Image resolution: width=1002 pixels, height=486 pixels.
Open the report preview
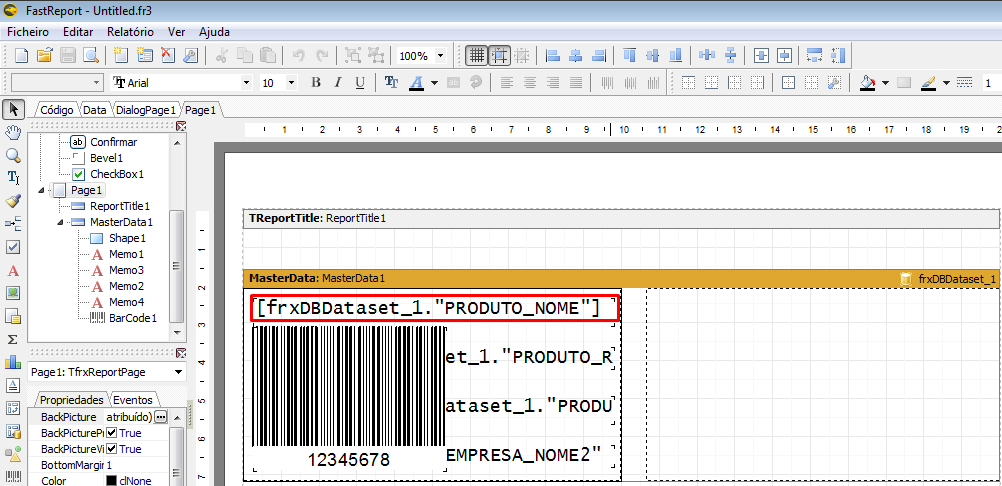click(x=91, y=56)
